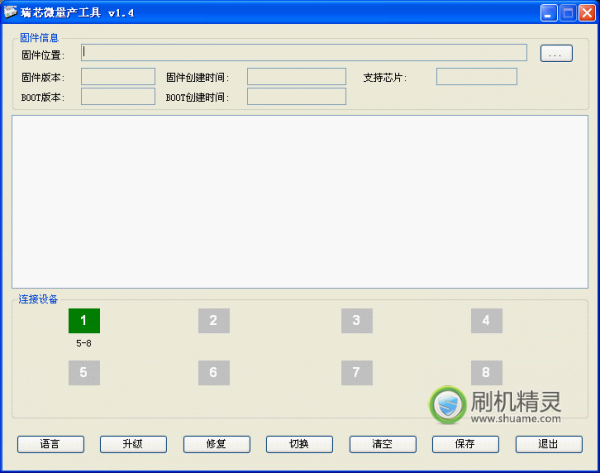The height and width of the screenshot is (473, 600).
Task: Focus the 固件位置 firmware path field
Action: pos(304,53)
